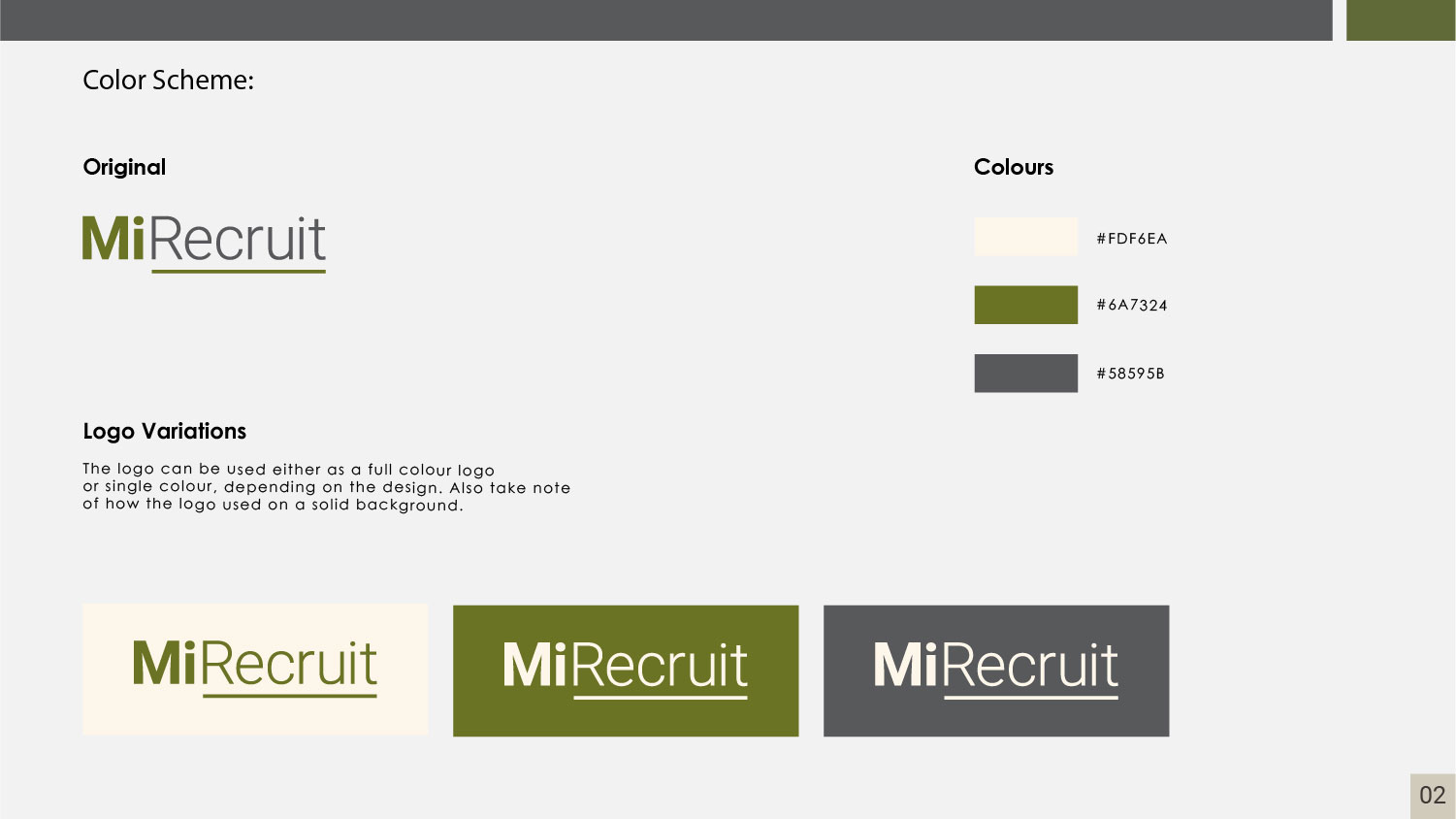Screen dimensions: 1456x819
Task: Pick the olive green #6A7324 swatch
Action: click(1025, 305)
